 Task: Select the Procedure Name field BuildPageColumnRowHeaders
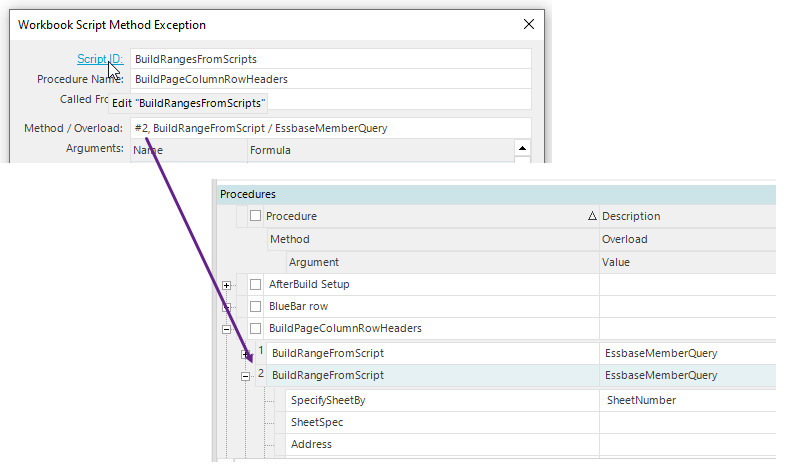[x=331, y=79]
